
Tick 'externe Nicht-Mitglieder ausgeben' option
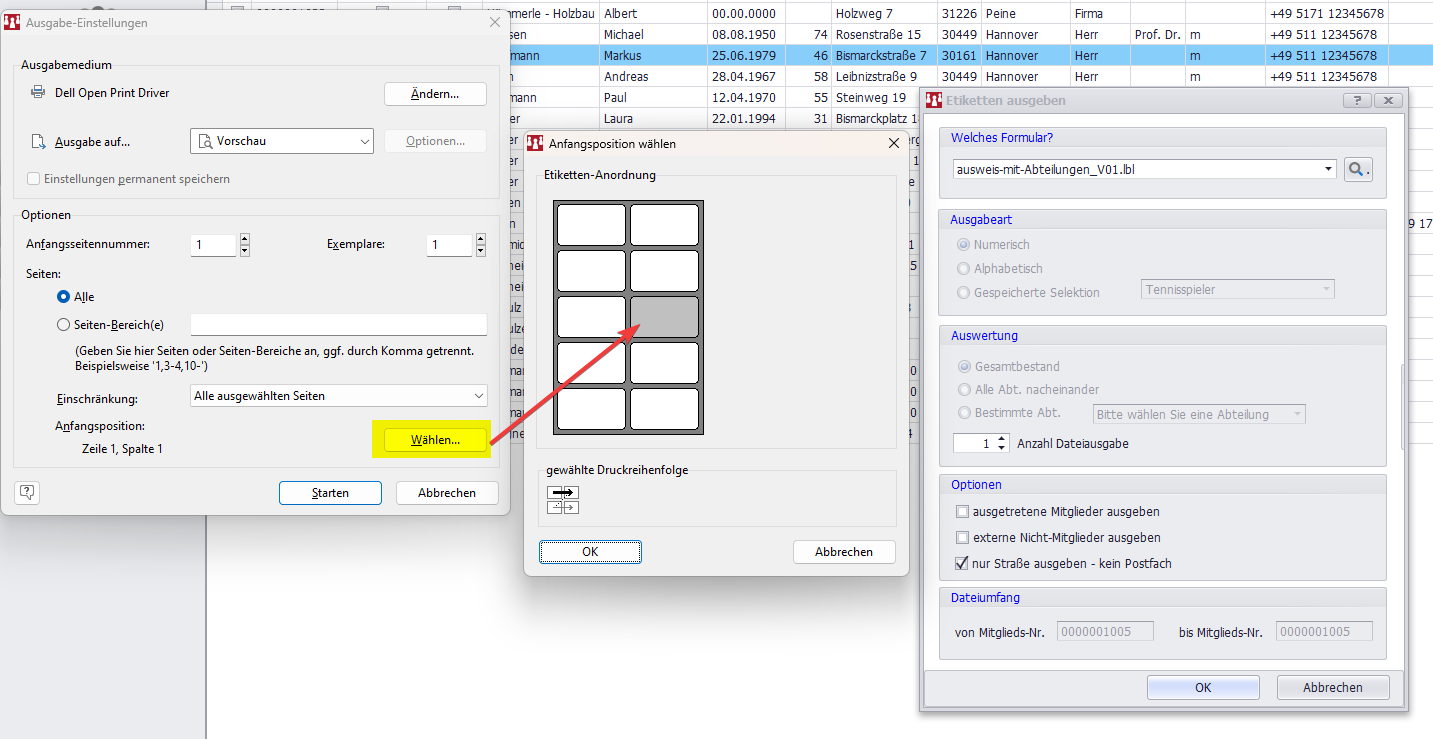pyautogui.click(x=963, y=538)
